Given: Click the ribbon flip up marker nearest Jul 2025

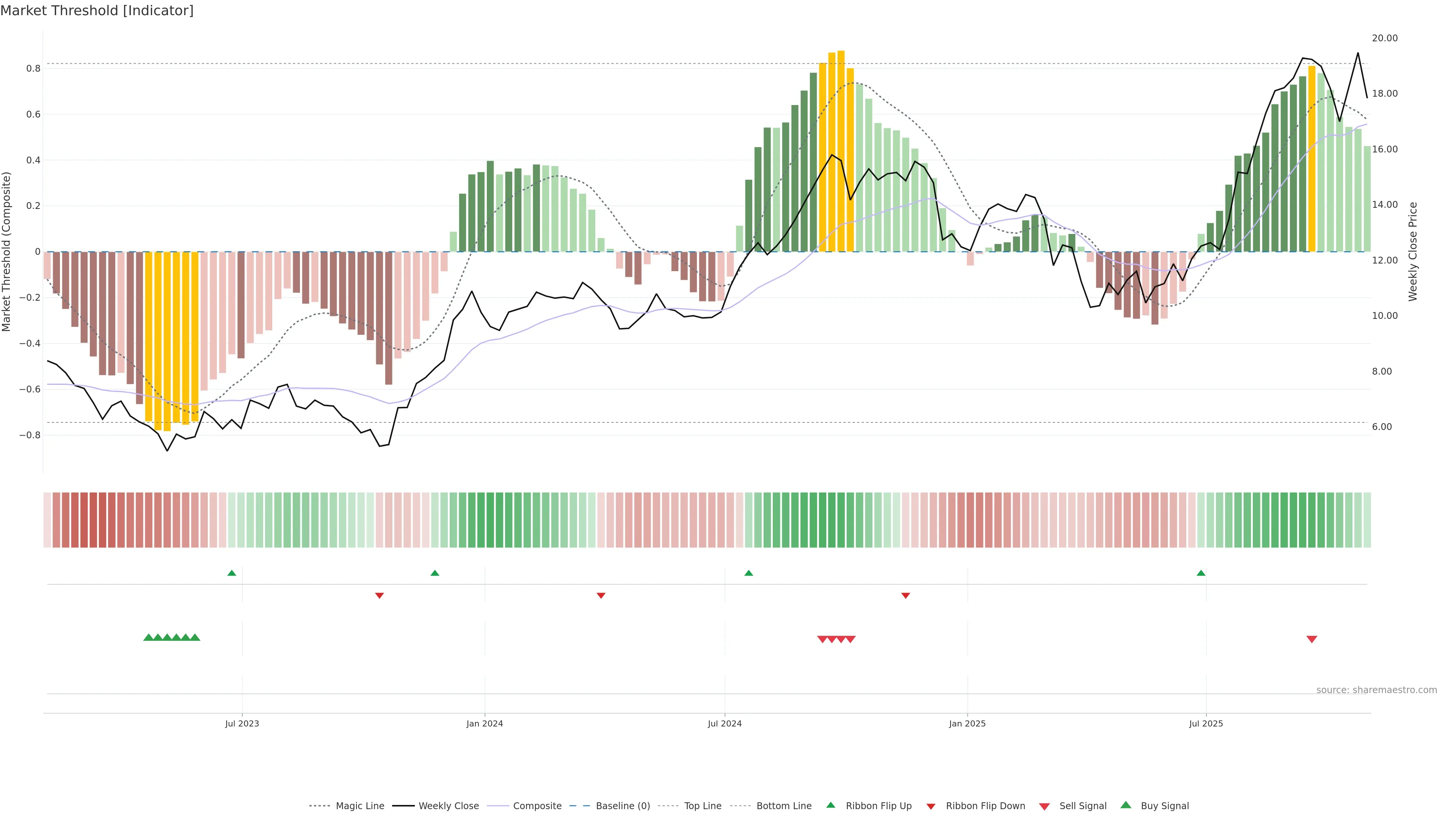Looking at the screenshot, I should [x=1201, y=573].
